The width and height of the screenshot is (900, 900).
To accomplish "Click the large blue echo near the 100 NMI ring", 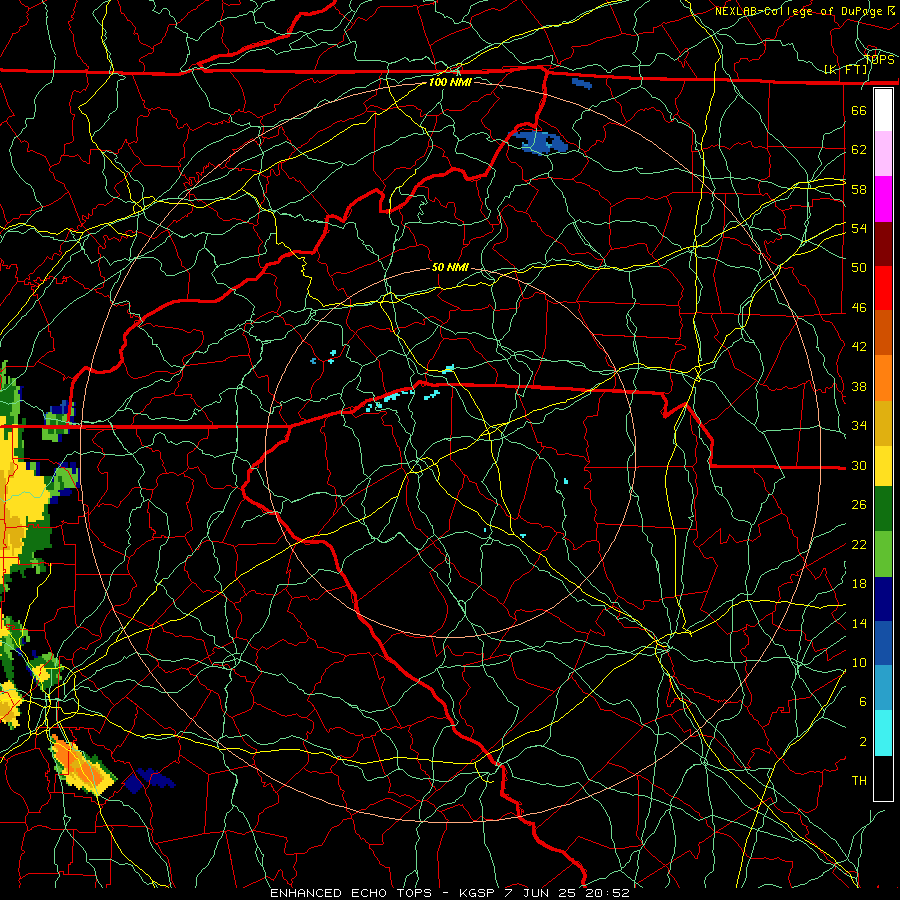I will tap(538, 142).
